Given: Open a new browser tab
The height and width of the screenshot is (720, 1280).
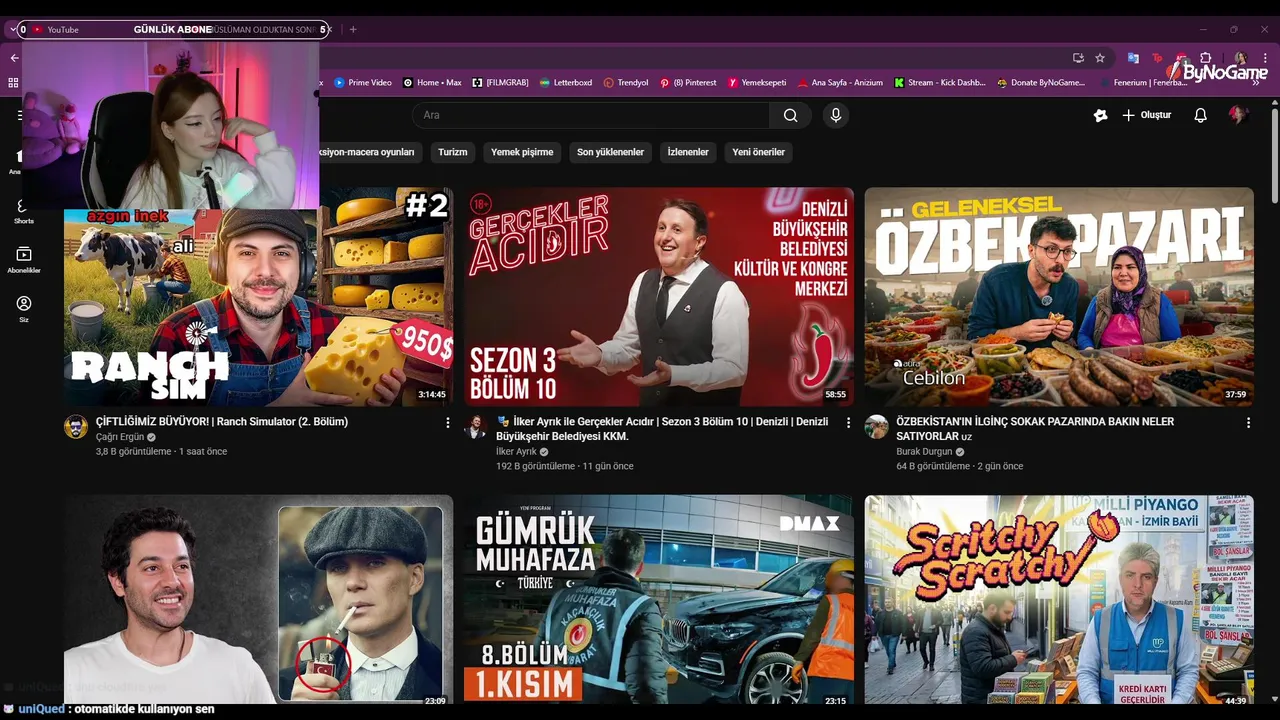Looking at the screenshot, I should pos(353,29).
